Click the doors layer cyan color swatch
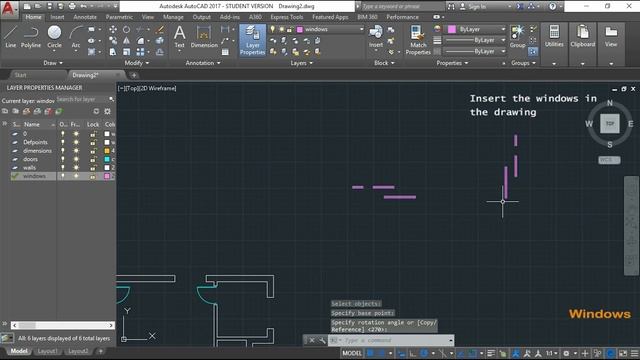 (107, 159)
